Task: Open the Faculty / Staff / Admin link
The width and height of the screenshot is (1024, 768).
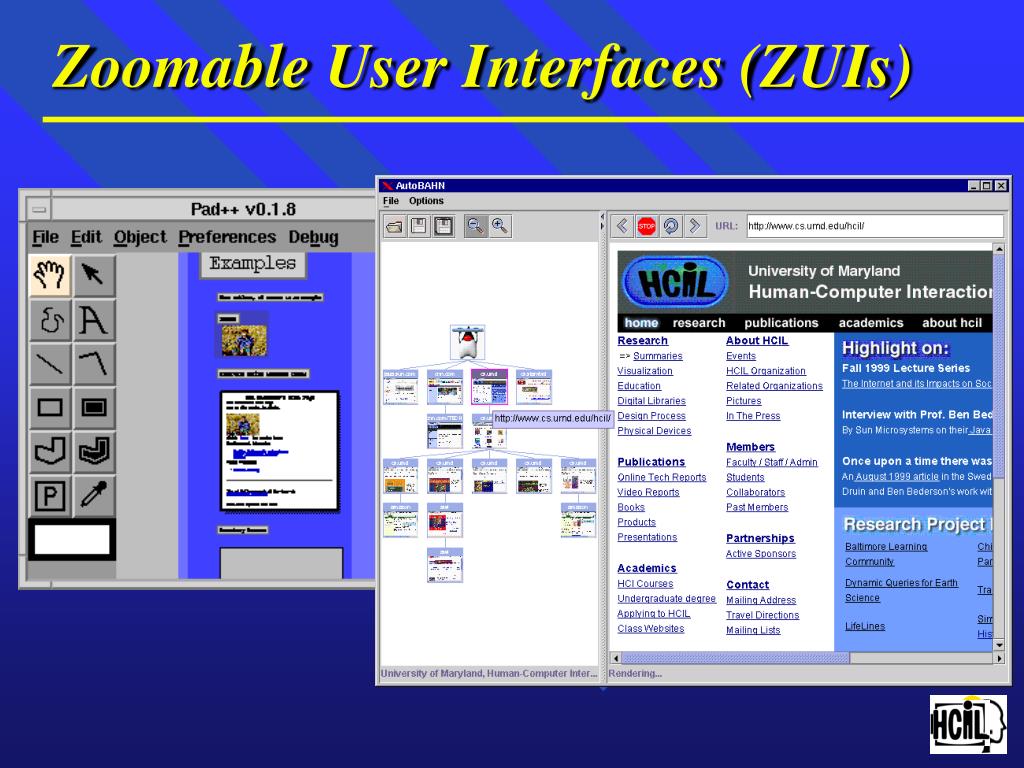Action: pyautogui.click(x=771, y=462)
